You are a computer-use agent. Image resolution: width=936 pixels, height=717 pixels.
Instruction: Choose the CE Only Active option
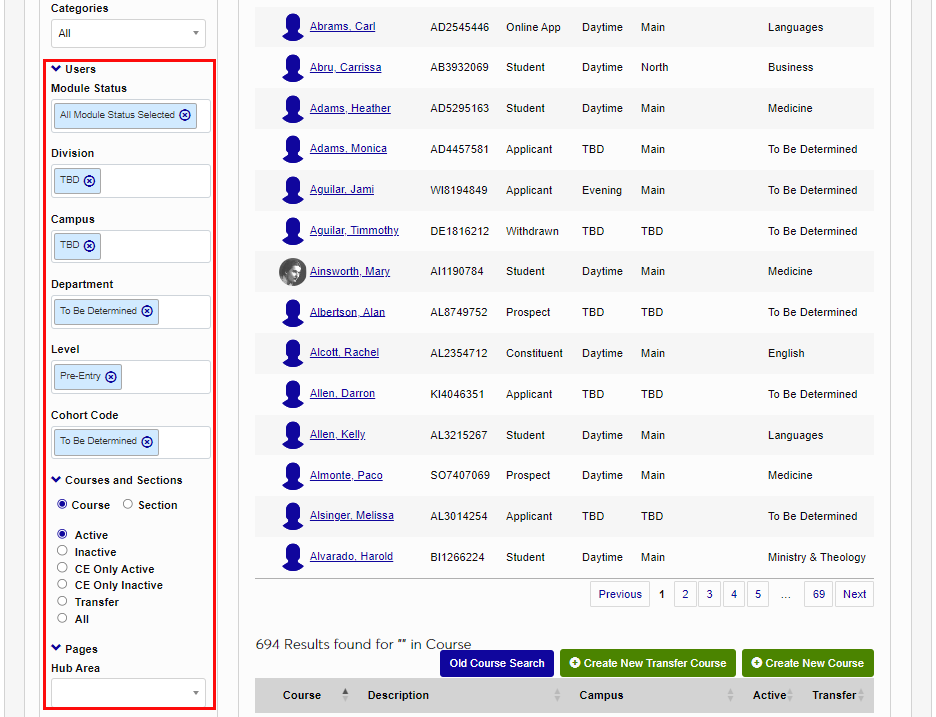coord(60,568)
